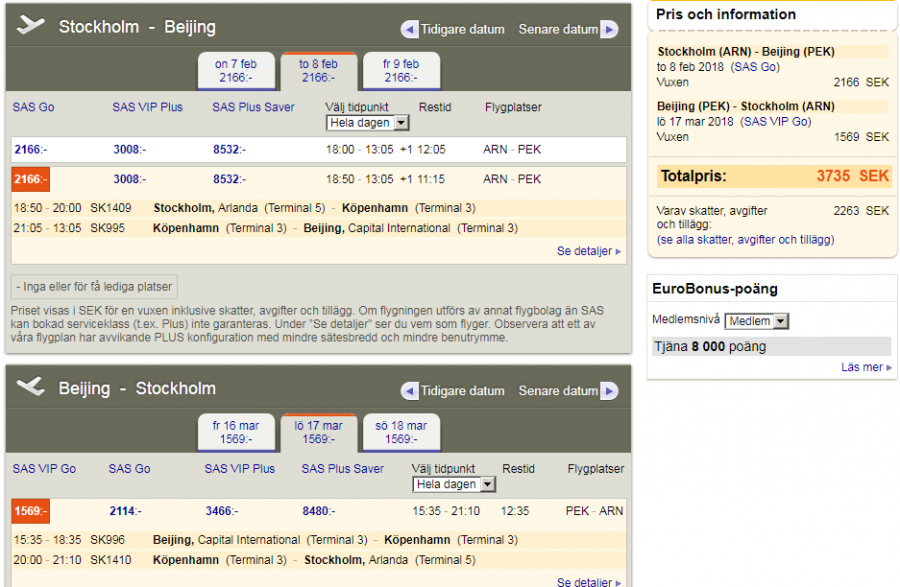Click the return SAS VIP Go column header
The width and height of the screenshot is (900, 587).
(44, 469)
